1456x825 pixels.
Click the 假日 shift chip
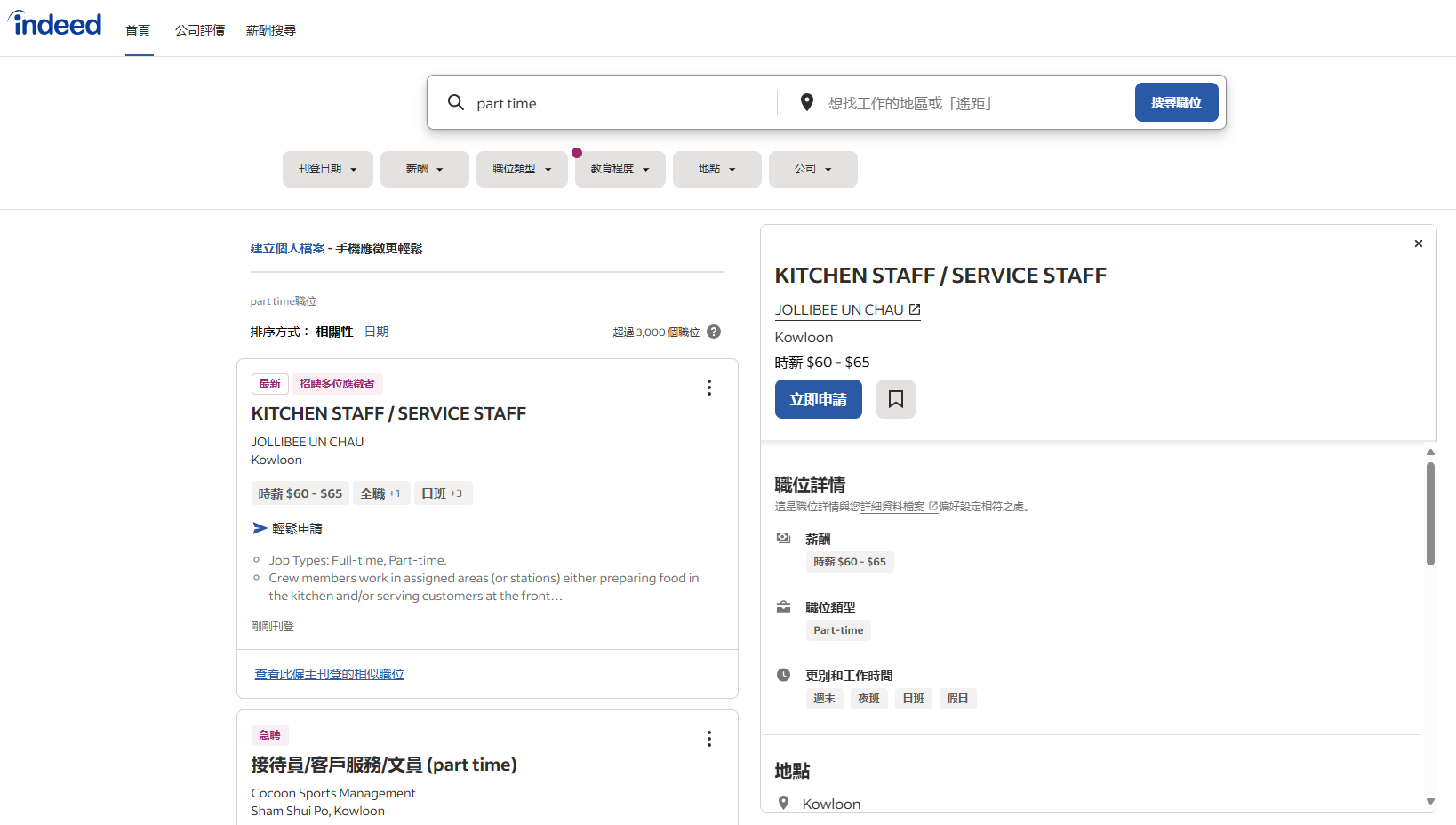pos(957,699)
